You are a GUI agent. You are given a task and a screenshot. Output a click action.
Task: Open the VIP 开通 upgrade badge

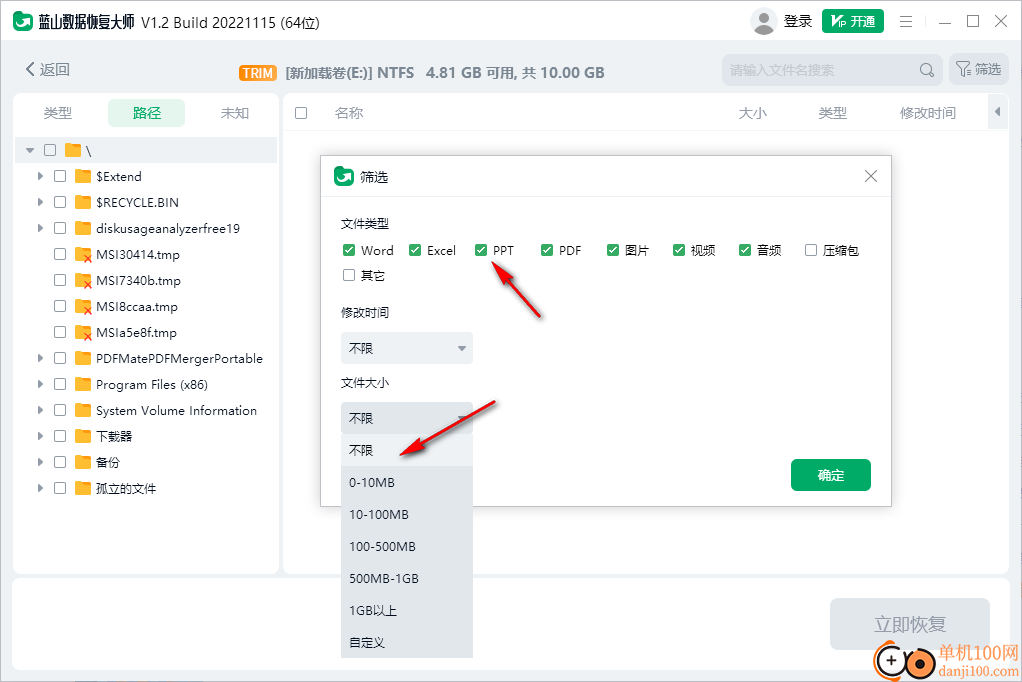pyautogui.click(x=853, y=22)
